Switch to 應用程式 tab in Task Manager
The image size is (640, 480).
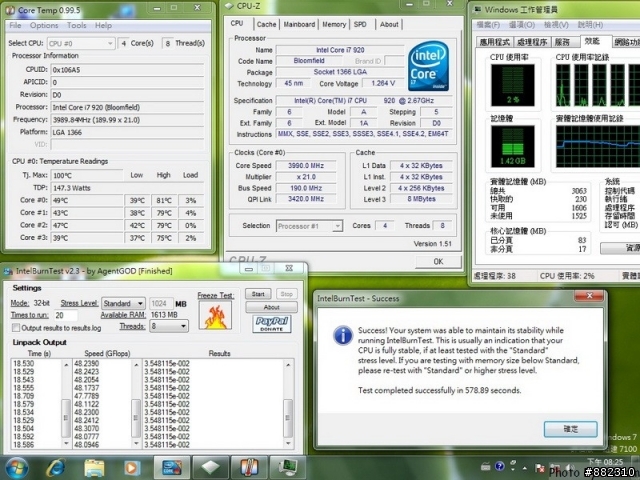point(495,42)
